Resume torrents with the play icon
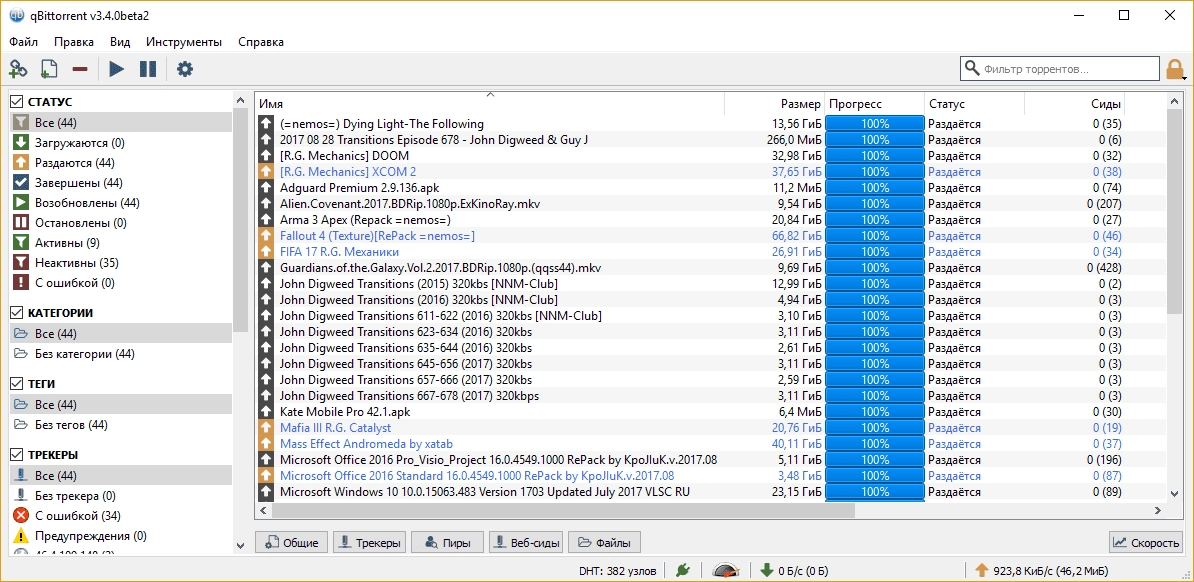Image resolution: width=1194 pixels, height=582 pixels. click(x=117, y=69)
